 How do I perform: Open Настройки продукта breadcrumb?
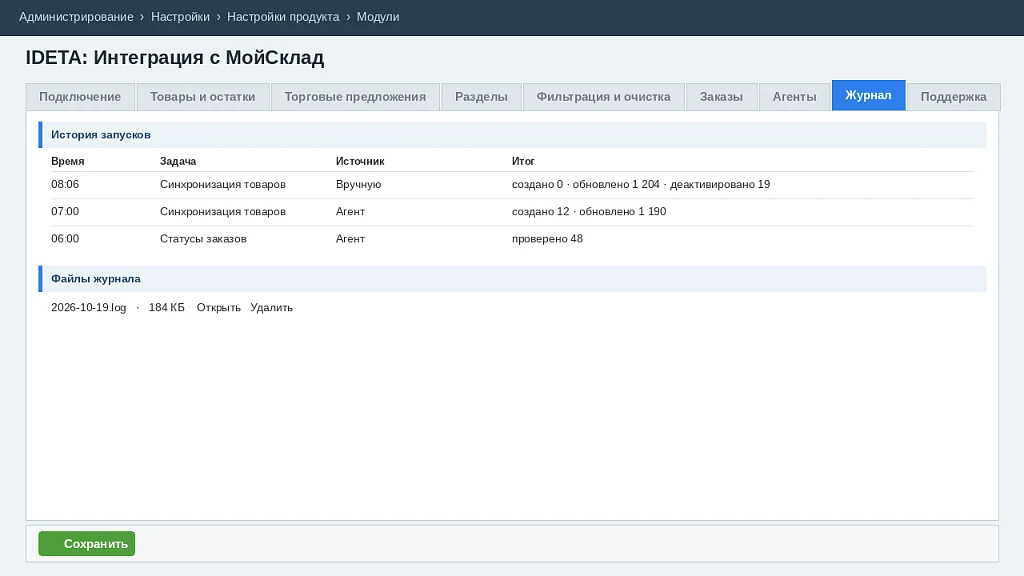(x=283, y=17)
